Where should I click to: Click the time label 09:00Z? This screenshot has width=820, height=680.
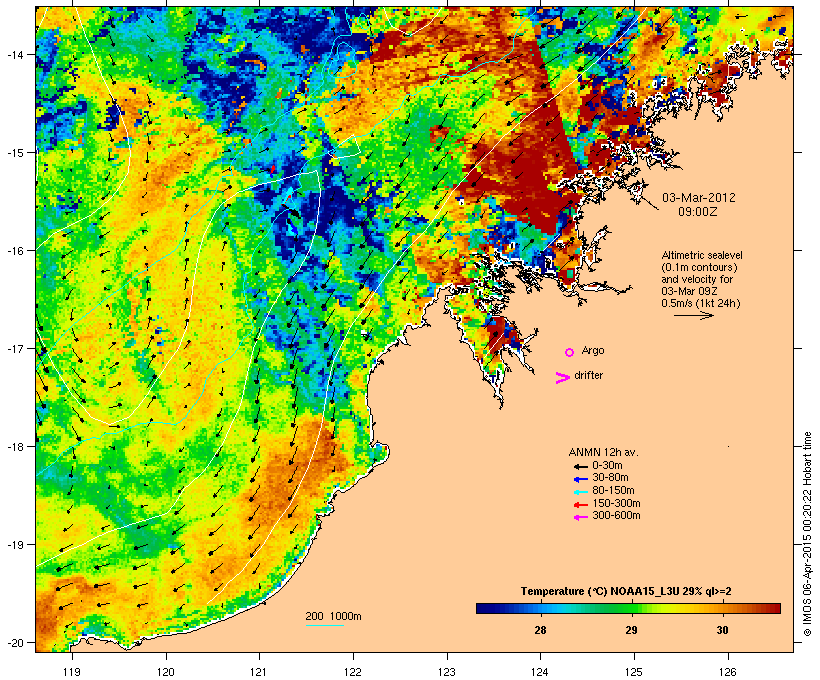pyautogui.click(x=698, y=212)
